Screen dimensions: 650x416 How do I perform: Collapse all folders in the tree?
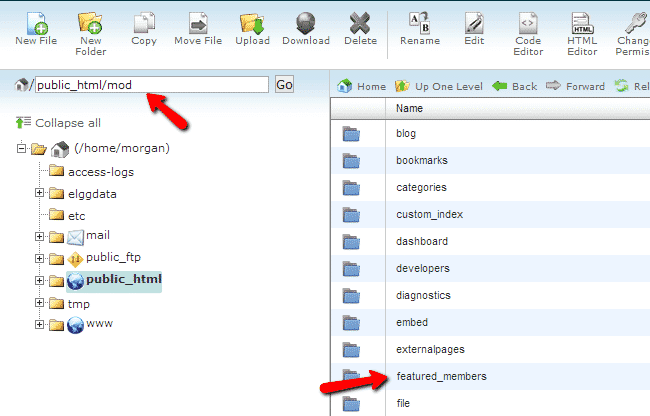(x=58, y=123)
